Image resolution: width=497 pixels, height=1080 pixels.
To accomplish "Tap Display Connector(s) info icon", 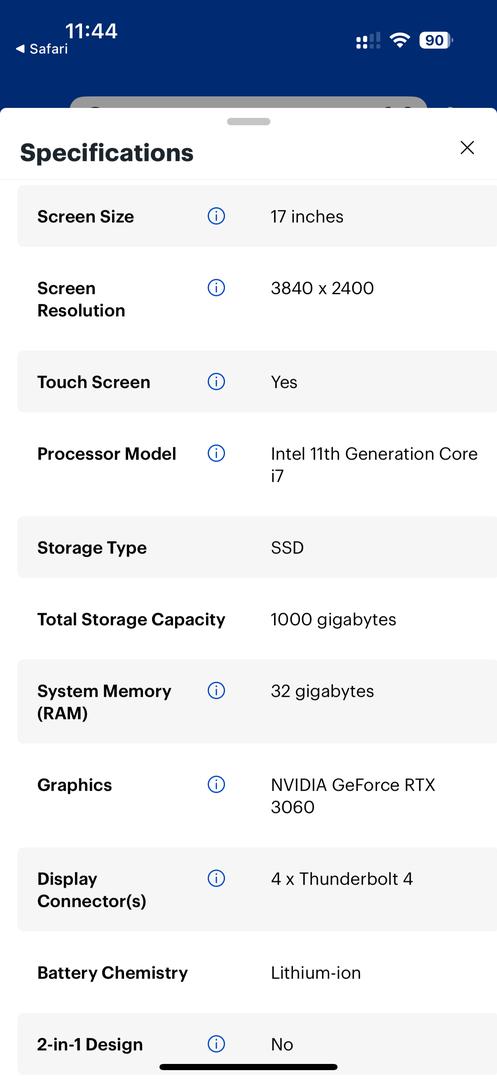I will coord(216,878).
